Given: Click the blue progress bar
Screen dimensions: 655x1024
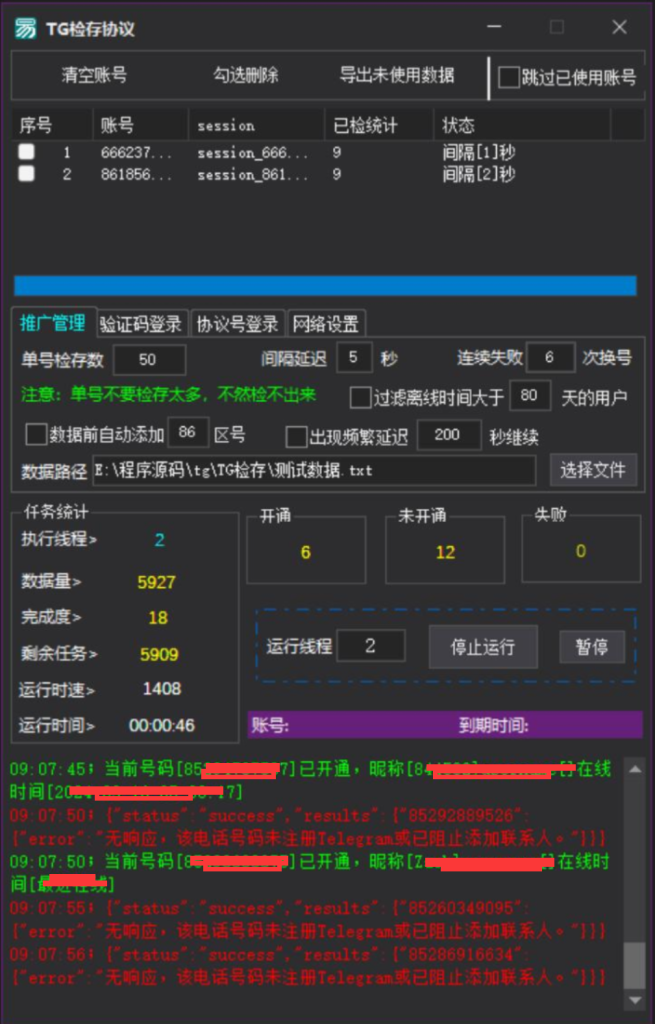Looking at the screenshot, I should pos(325,285).
